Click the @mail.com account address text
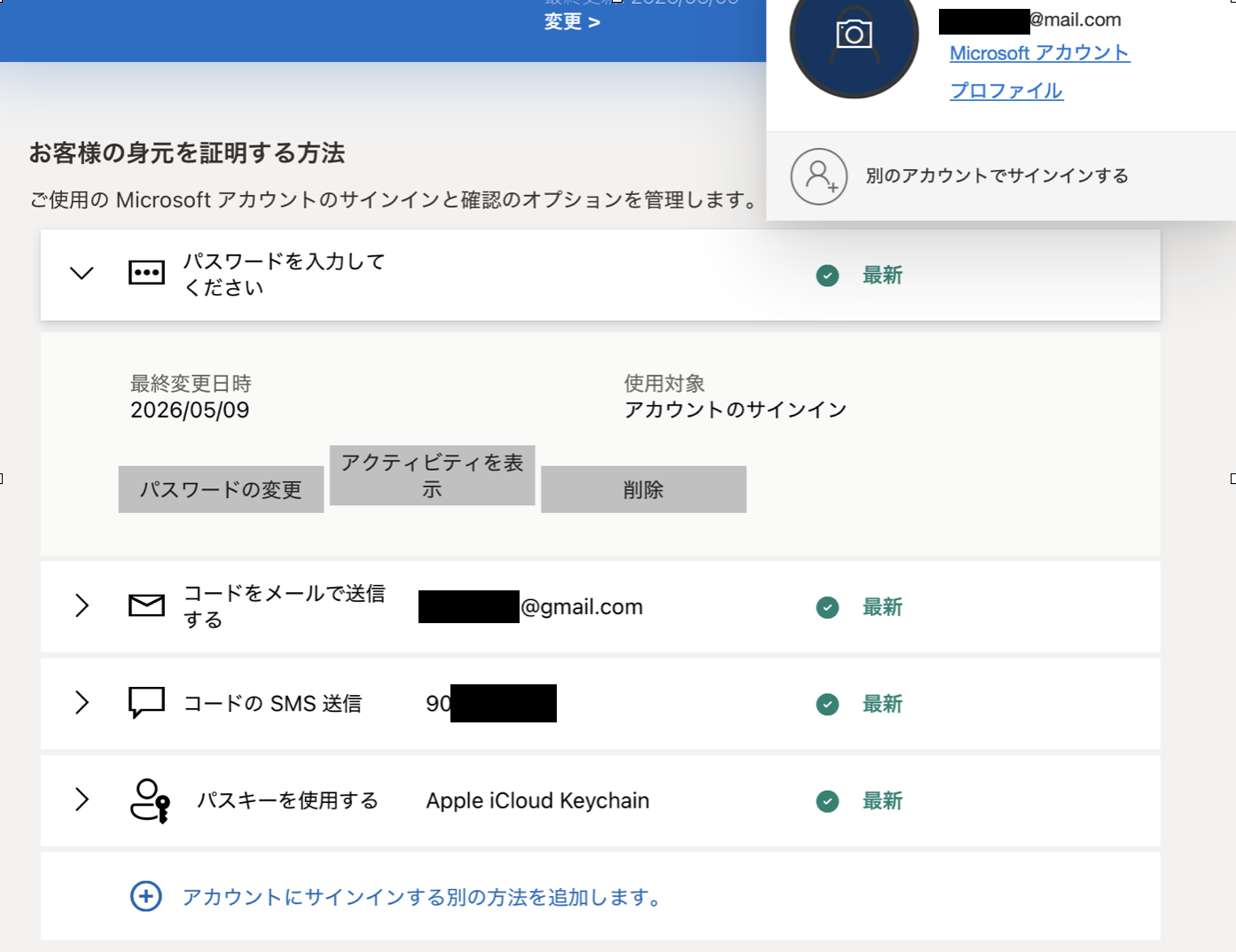Image resolution: width=1236 pixels, height=952 pixels. [1076, 20]
